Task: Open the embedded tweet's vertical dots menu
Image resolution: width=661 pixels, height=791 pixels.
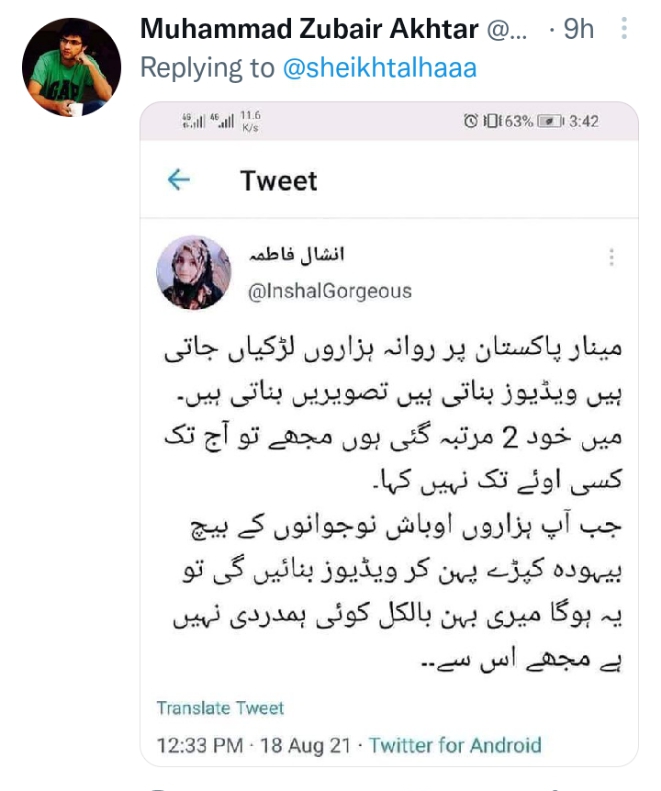Action: coord(611,258)
